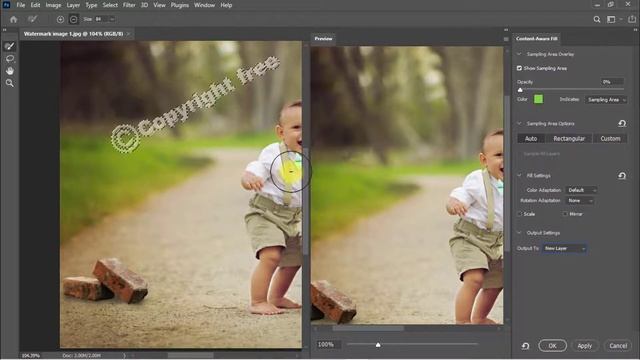Open the Select menu
The image size is (640, 360).
click(110, 5)
